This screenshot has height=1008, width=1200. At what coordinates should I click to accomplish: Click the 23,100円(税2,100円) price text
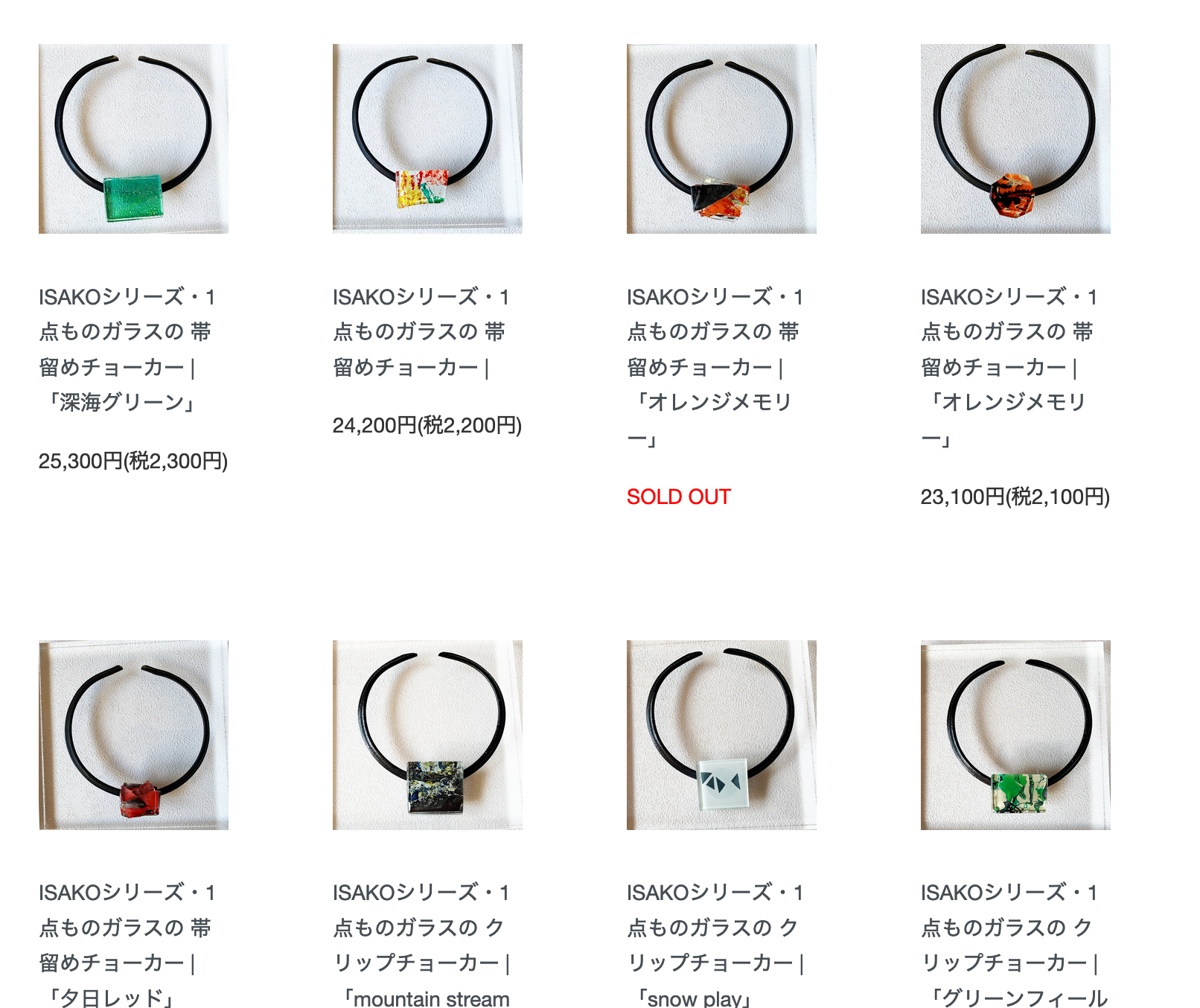pyautogui.click(x=1015, y=497)
